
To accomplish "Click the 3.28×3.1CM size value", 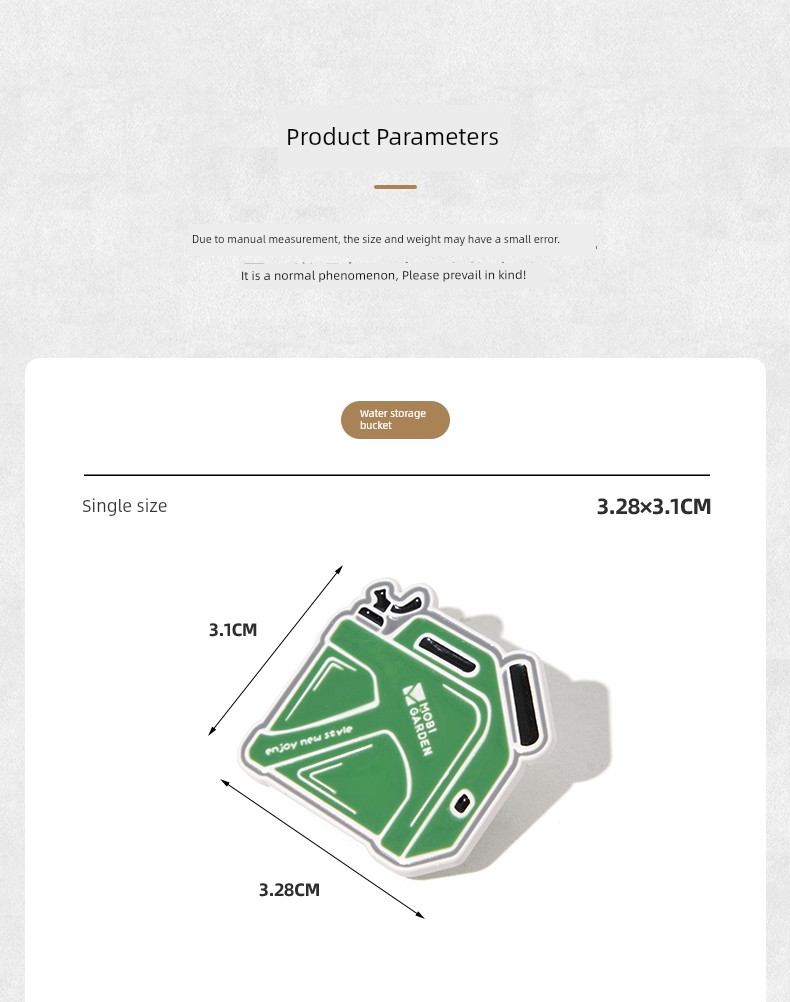I will pyautogui.click(x=654, y=506).
